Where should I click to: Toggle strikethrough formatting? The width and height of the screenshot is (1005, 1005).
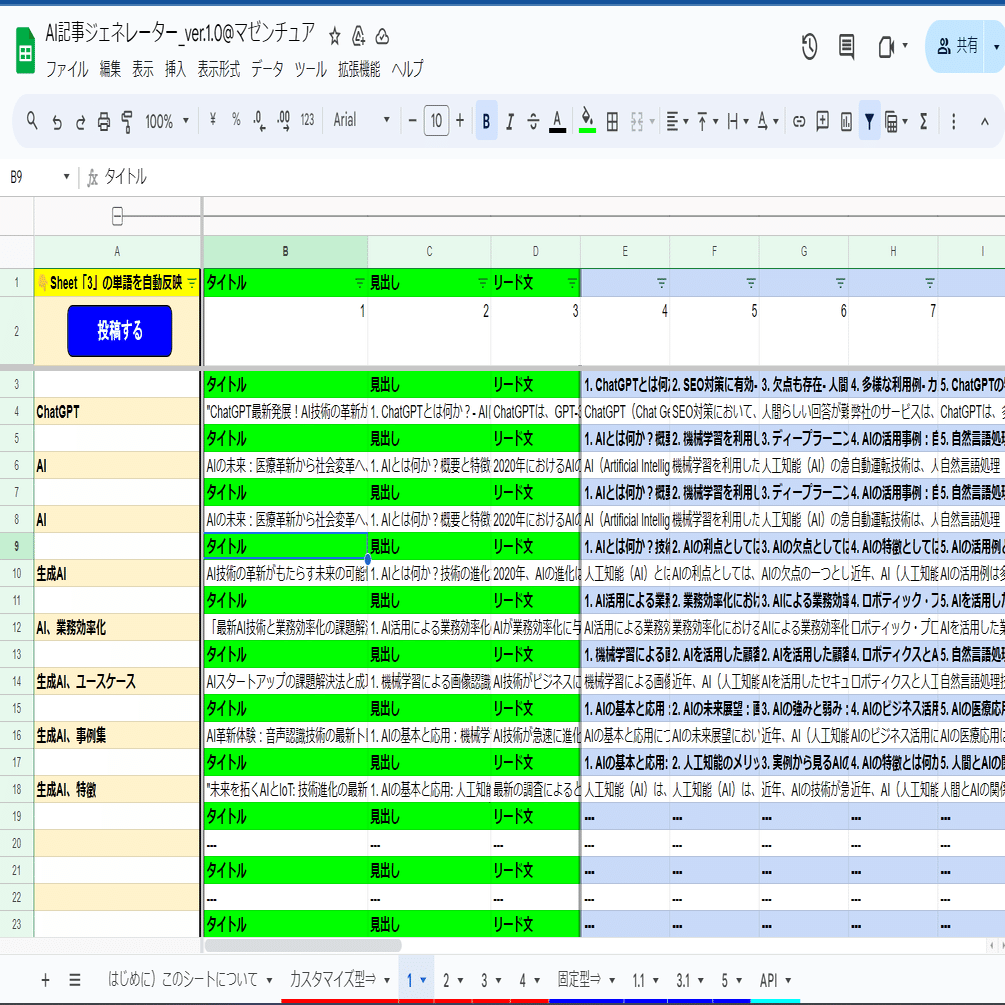pyautogui.click(x=533, y=121)
